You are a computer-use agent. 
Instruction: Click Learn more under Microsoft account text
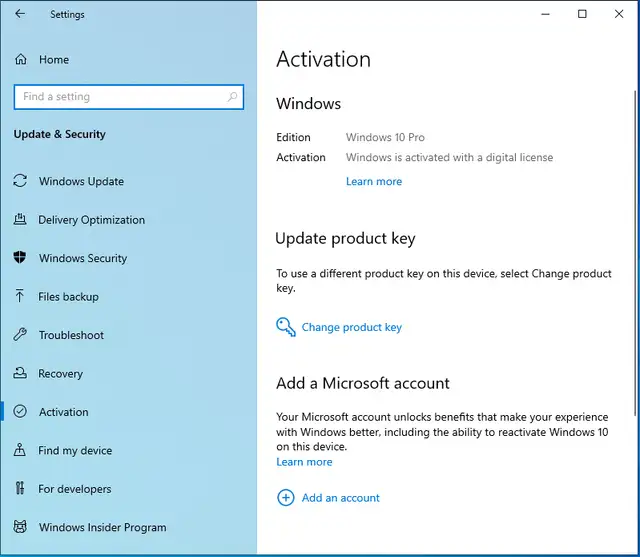pos(304,462)
